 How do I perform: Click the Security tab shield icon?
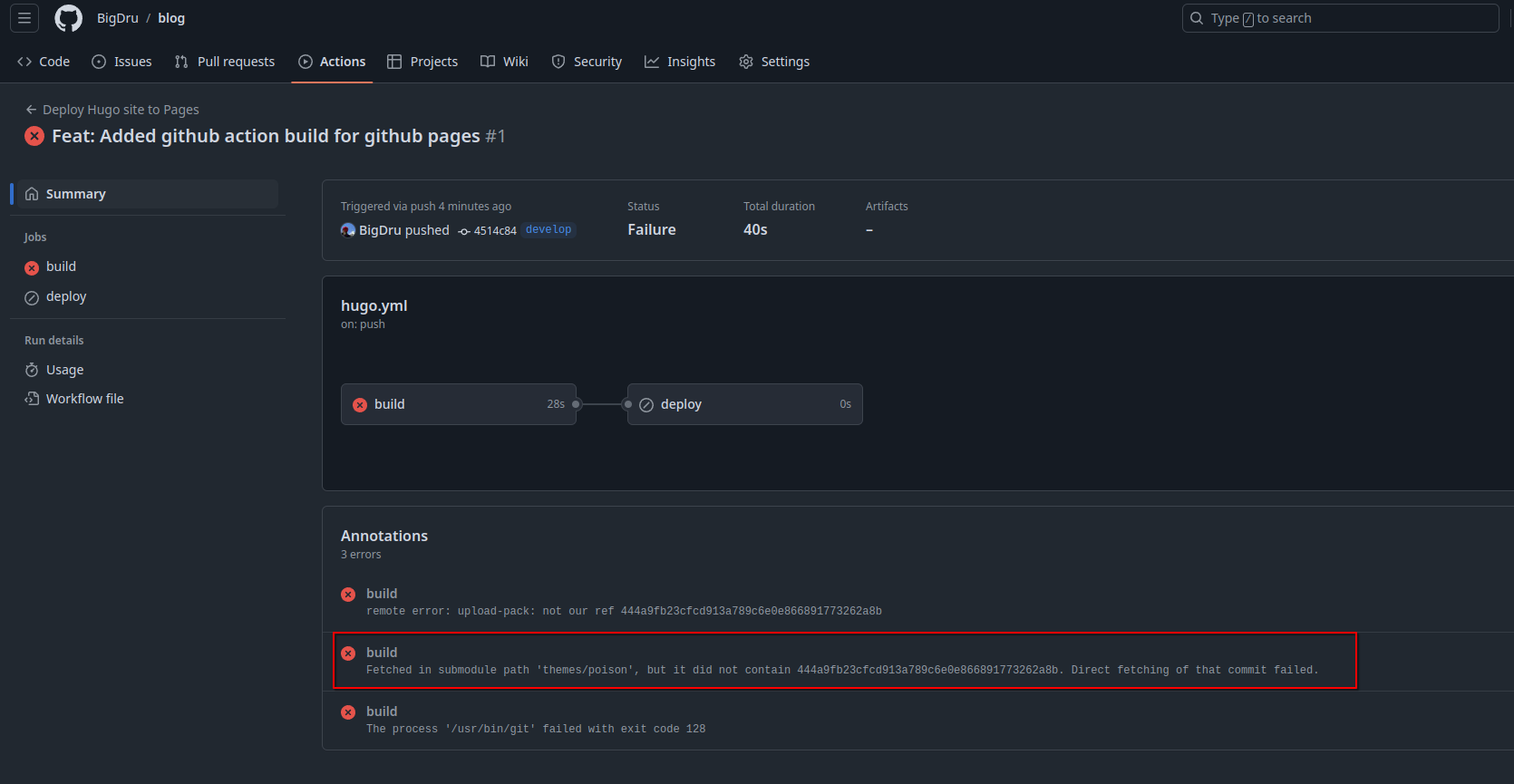click(558, 62)
